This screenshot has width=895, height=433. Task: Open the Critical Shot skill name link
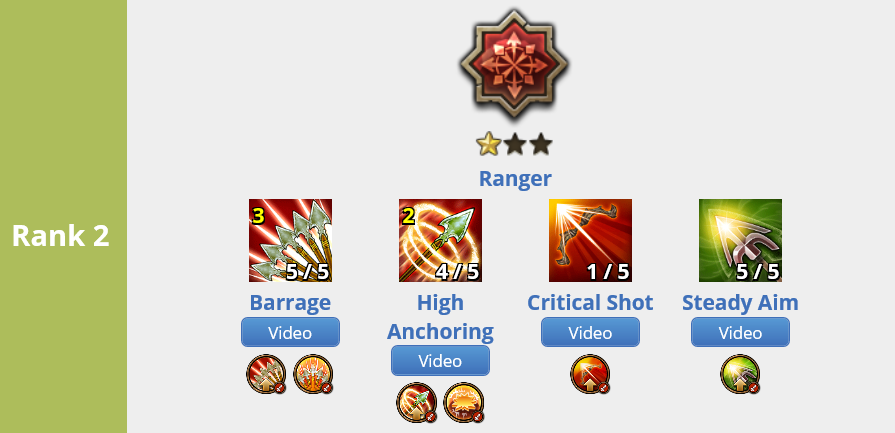click(590, 302)
